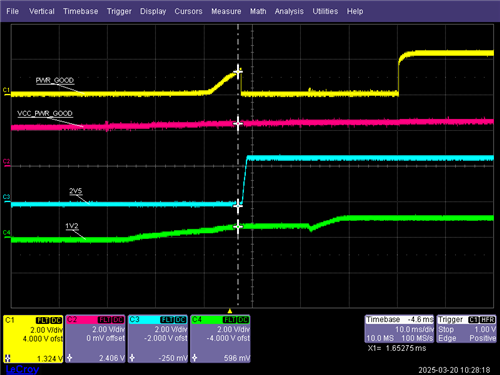Viewport: 500px width, 375px height.
Task: Click the C1 ground level marker
Action: coord(6,91)
